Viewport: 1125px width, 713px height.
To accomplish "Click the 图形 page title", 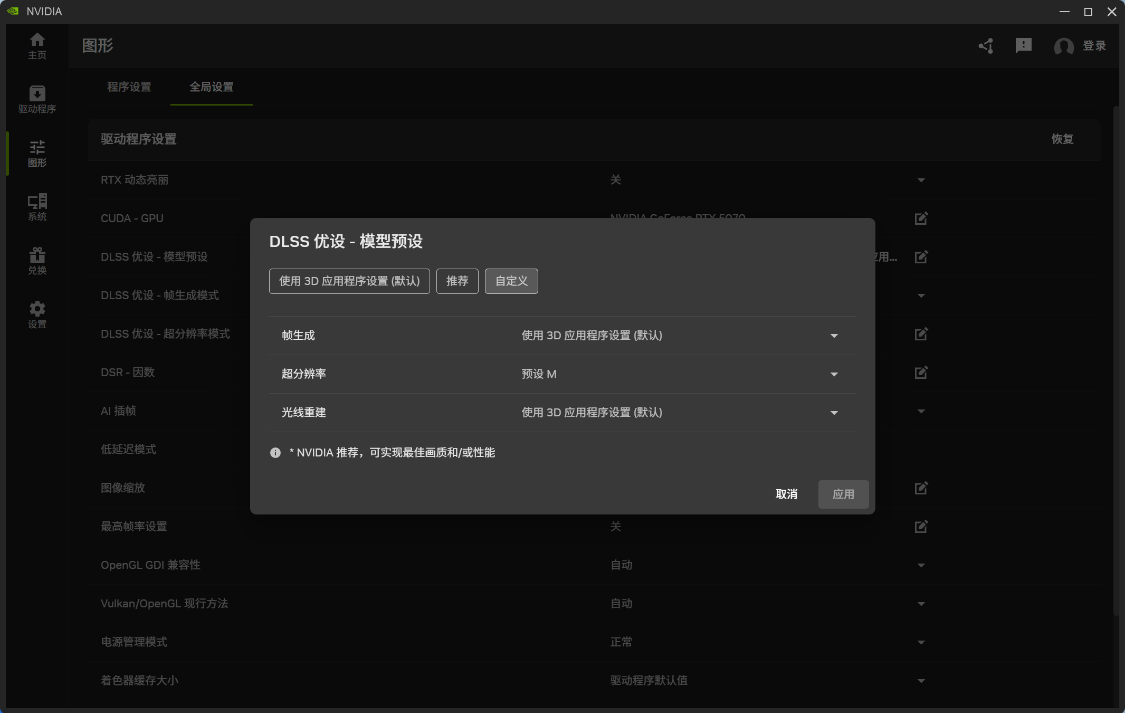I will (x=98, y=46).
